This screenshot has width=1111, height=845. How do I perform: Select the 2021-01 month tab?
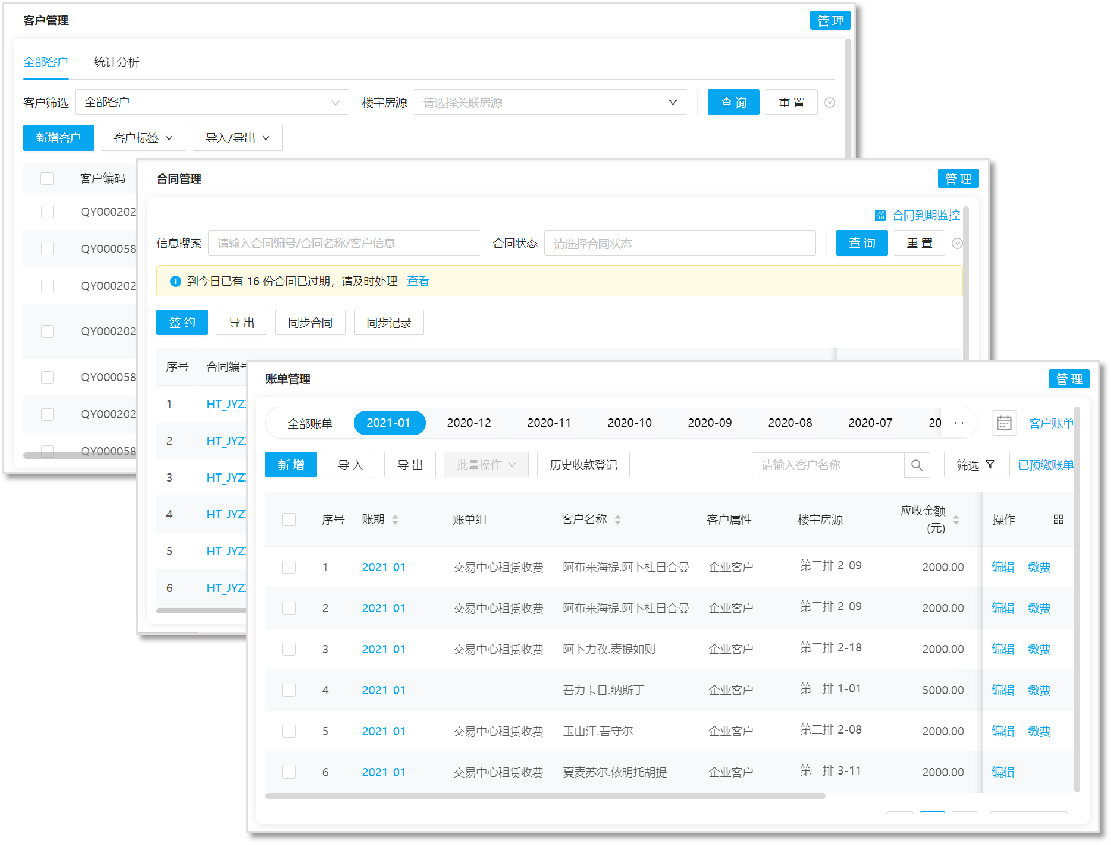[389, 423]
